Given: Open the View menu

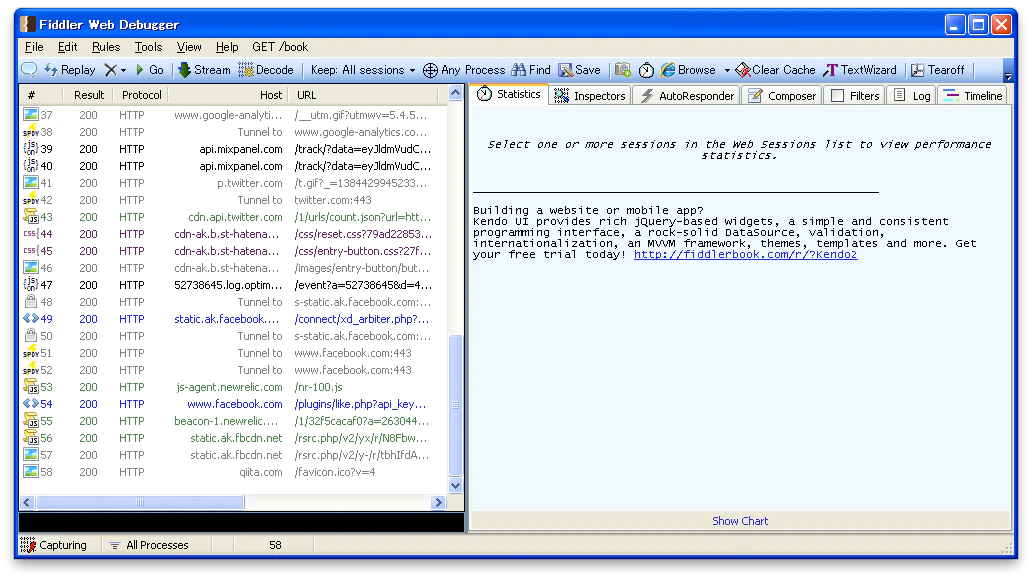Looking at the screenshot, I should 189,47.
